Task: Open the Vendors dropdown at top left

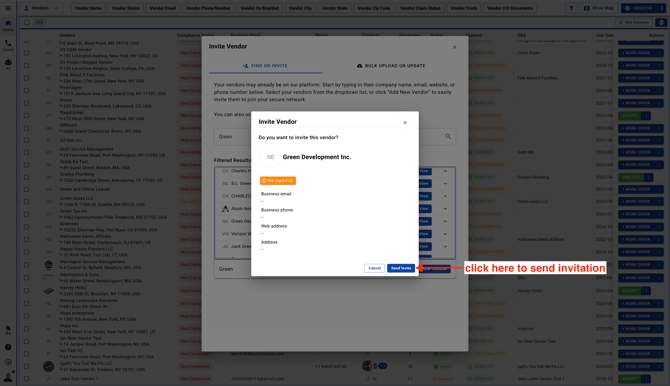Action: (x=41, y=8)
